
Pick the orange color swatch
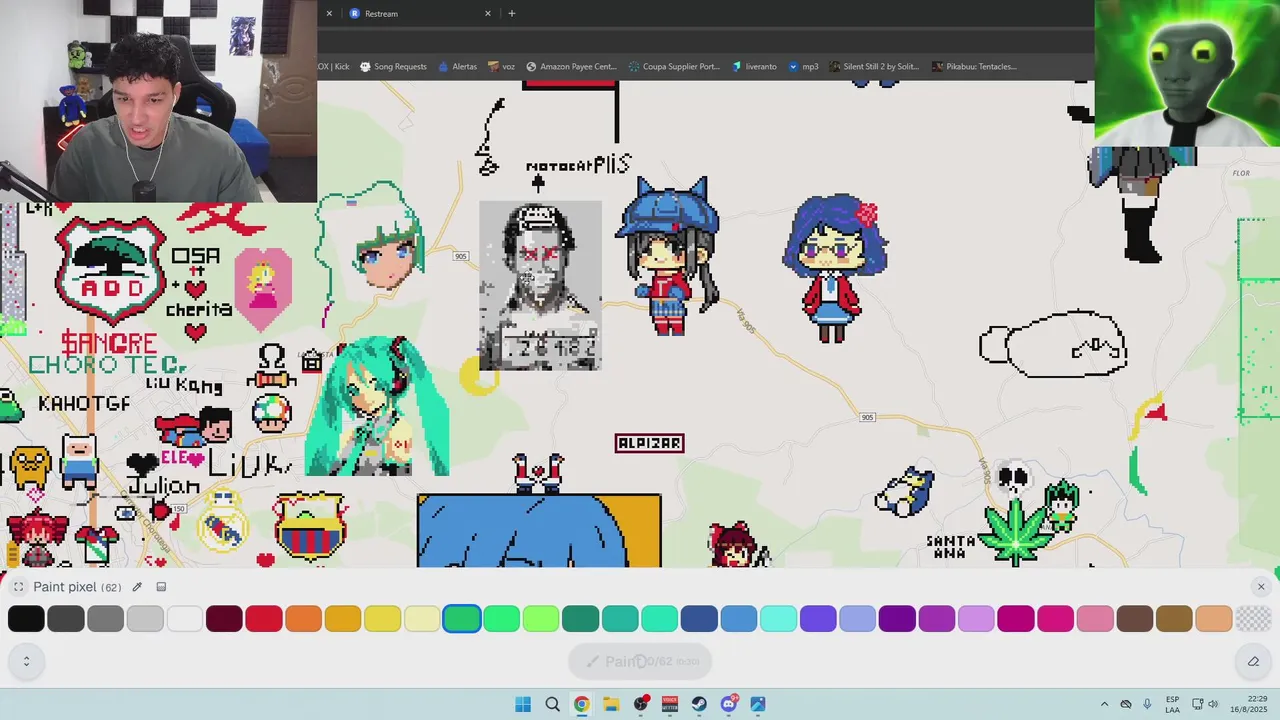[x=303, y=619]
